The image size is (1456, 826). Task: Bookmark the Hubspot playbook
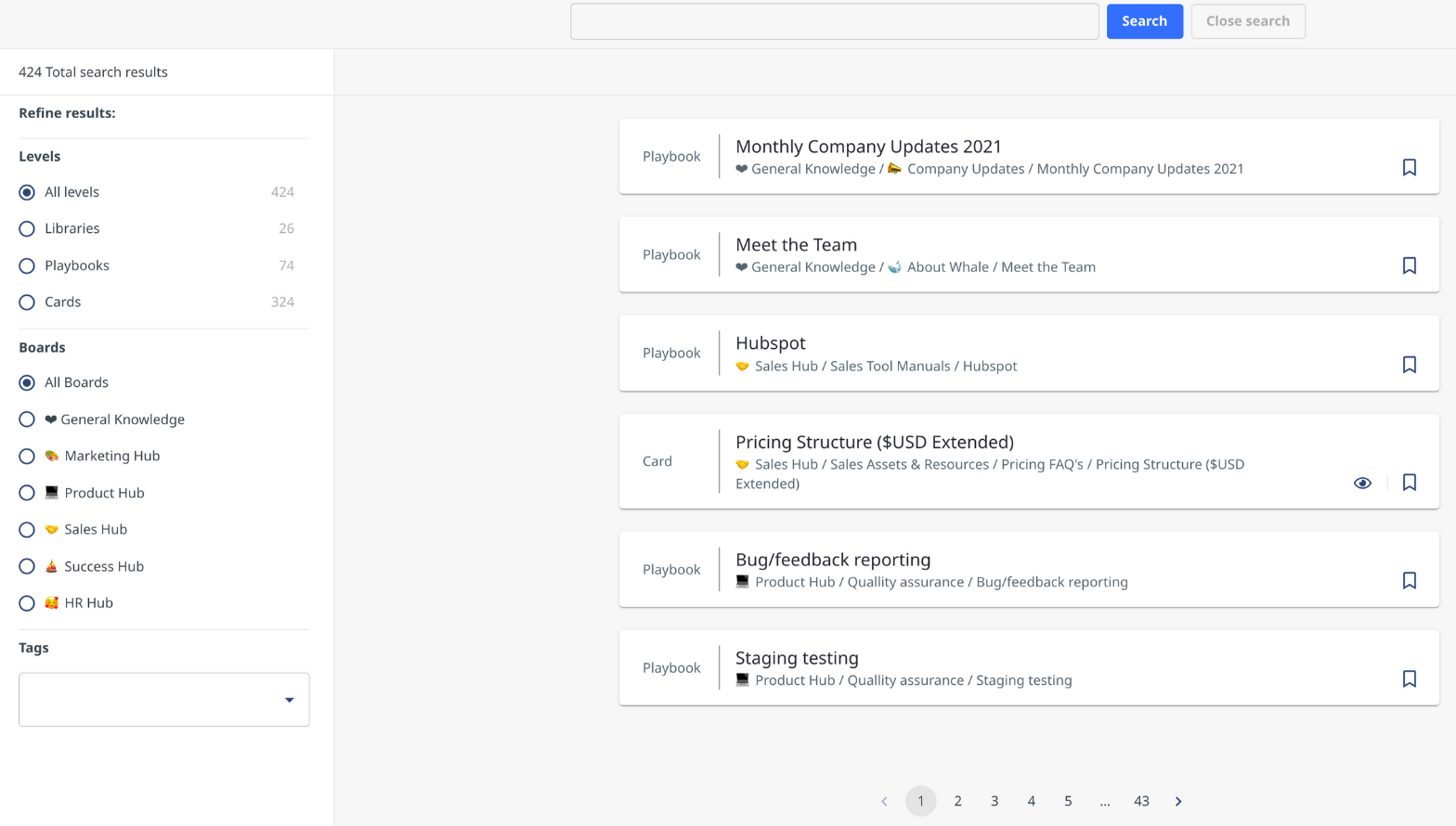pos(1409,365)
